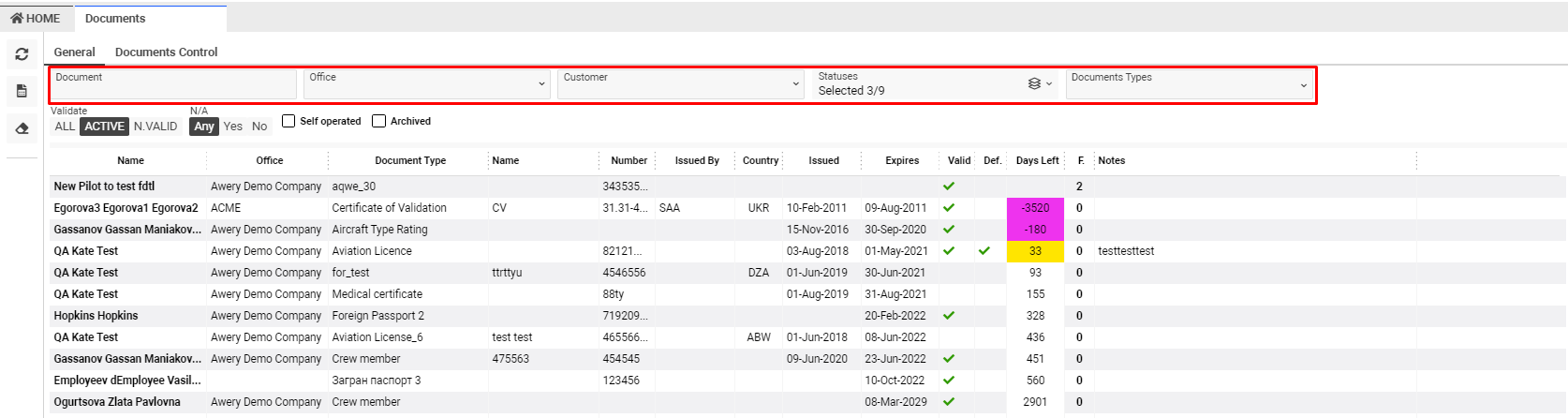Open the Customer dropdown filter
The width and height of the screenshot is (1568, 418).
coord(680,83)
